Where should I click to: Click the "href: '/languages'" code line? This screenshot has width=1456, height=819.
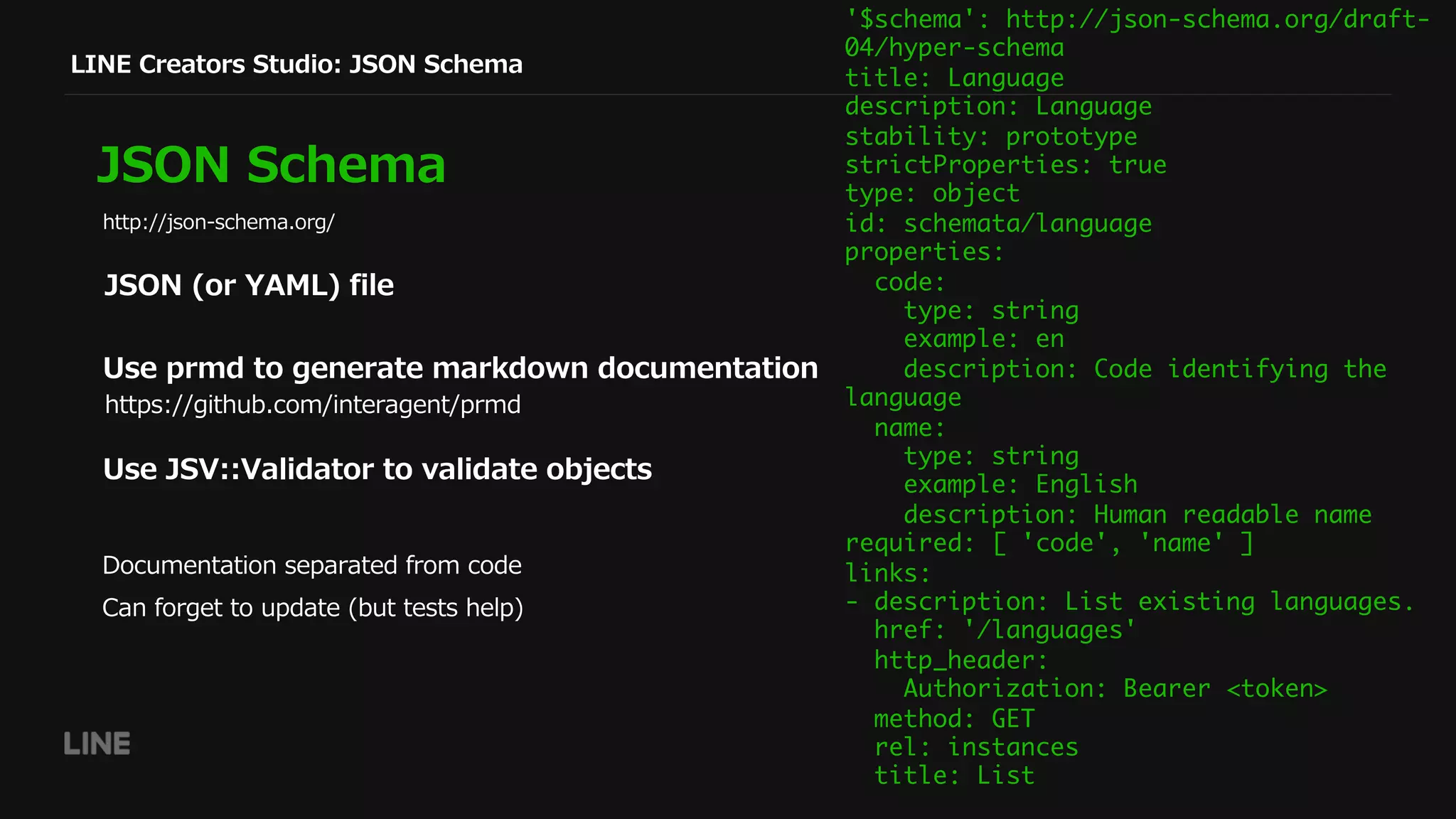click(x=1005, y=631)
